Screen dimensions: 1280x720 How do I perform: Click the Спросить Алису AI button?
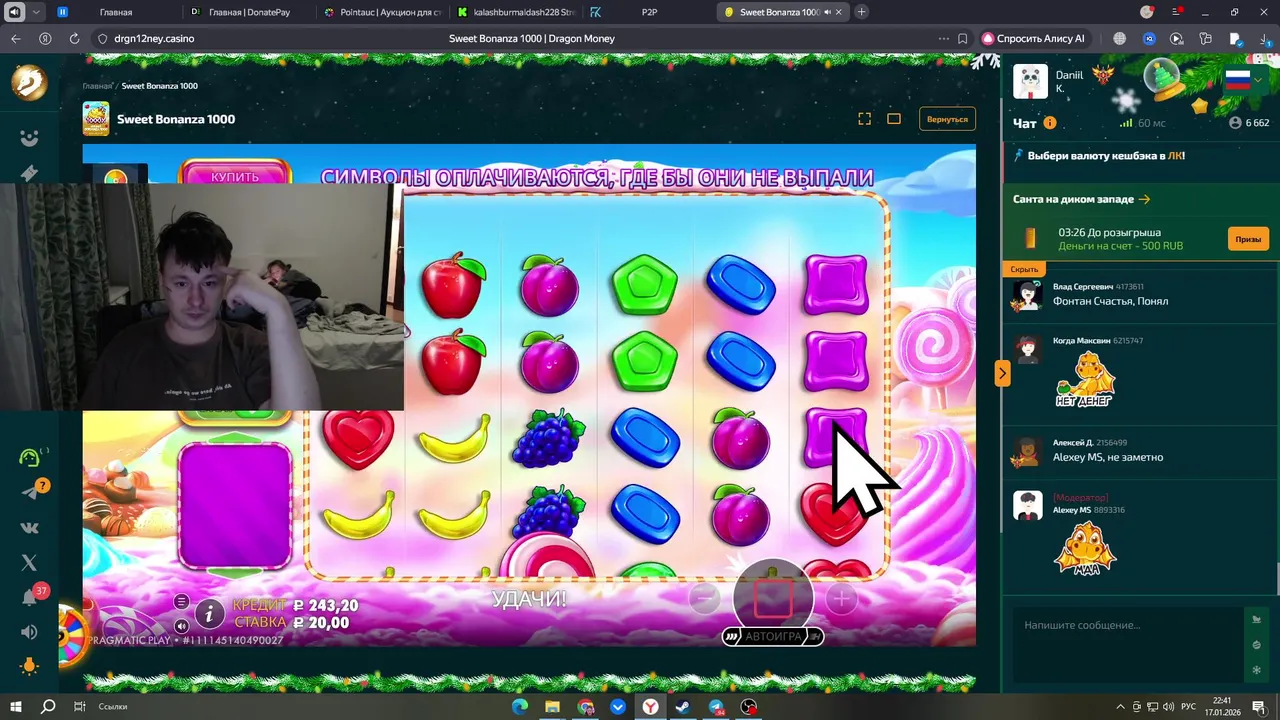[1034, 39]
